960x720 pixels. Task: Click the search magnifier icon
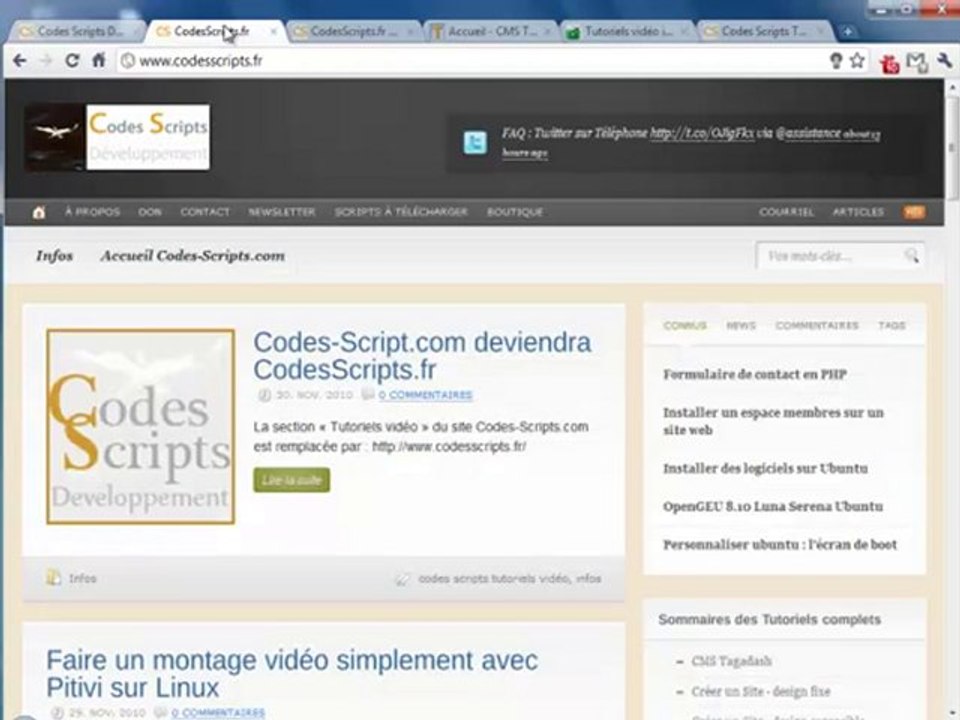click(x=912, y=255)
